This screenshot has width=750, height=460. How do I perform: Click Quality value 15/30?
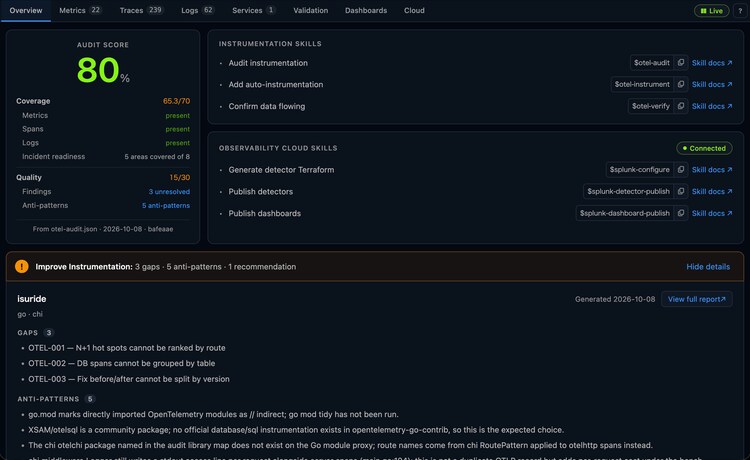pos(179,177)
